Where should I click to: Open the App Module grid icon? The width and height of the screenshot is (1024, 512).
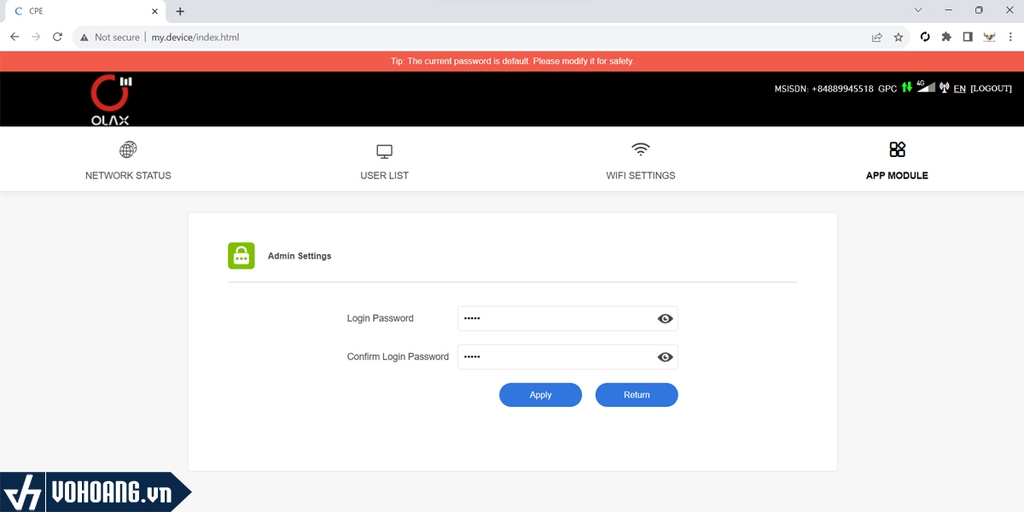897,150
